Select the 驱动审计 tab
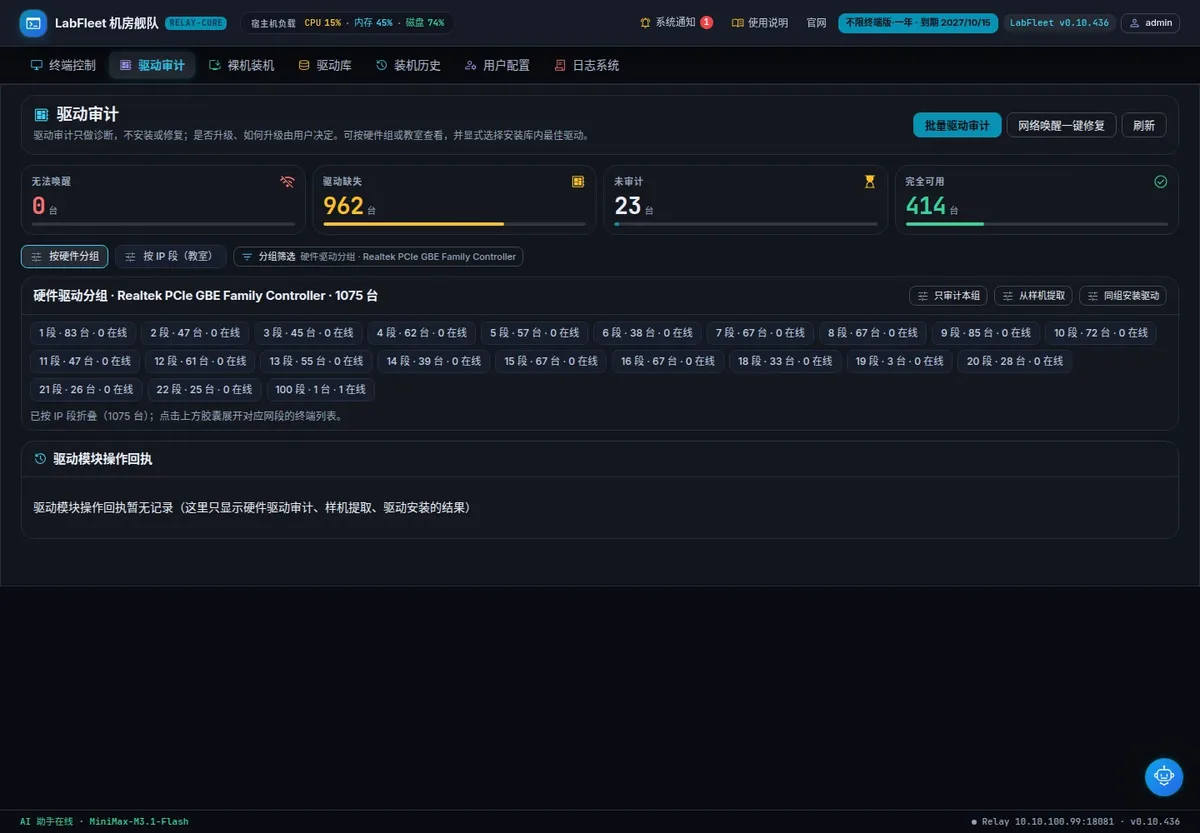Image resolution: width=1200 pixels, height=833 pixels. 152,65
